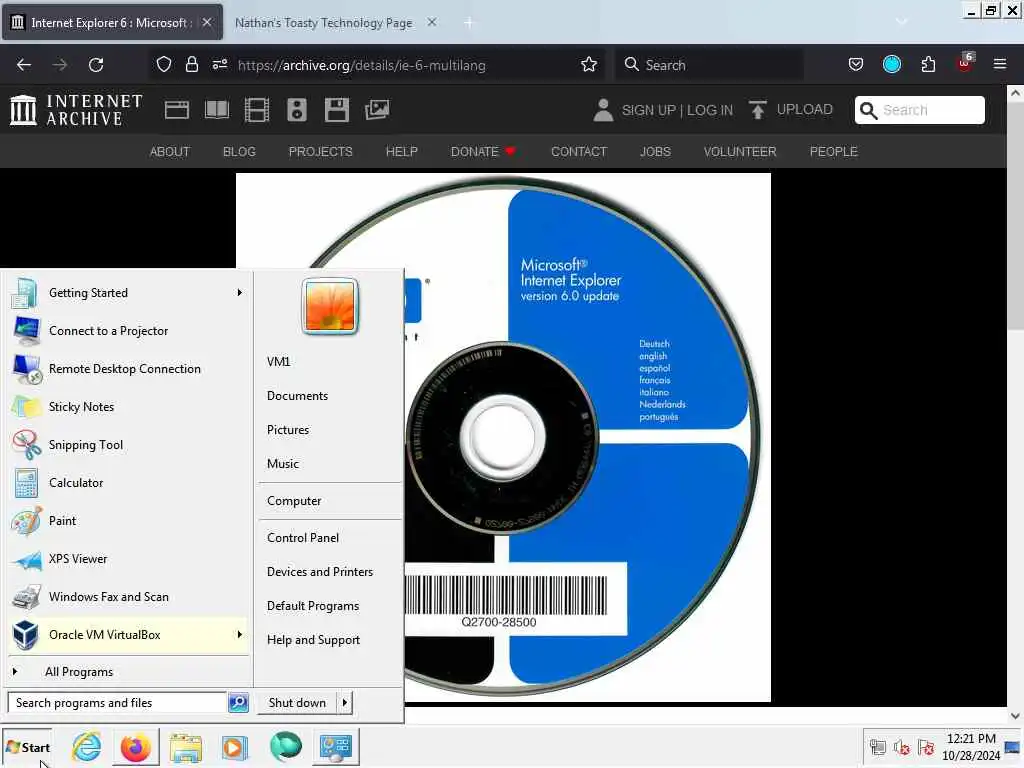The height and width of the screenshot is (768, 1024).
Task: Open the DONATE navigation link
Action: tap(483, 152)
